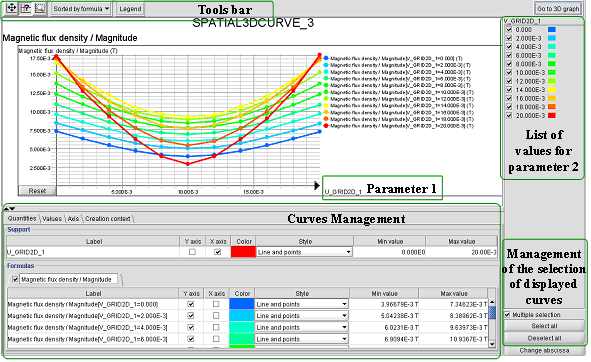Click the x-axis arrowhead on the graph

pos(317,185)
